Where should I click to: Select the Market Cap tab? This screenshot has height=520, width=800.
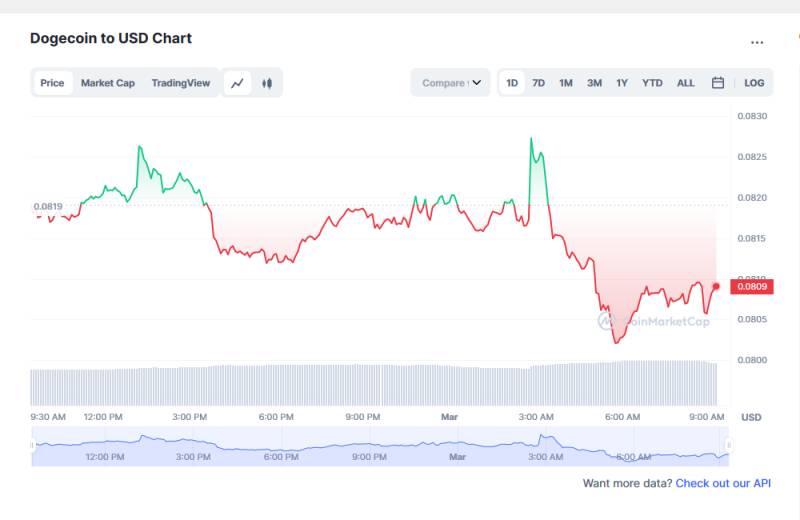[x=108, y=83]
